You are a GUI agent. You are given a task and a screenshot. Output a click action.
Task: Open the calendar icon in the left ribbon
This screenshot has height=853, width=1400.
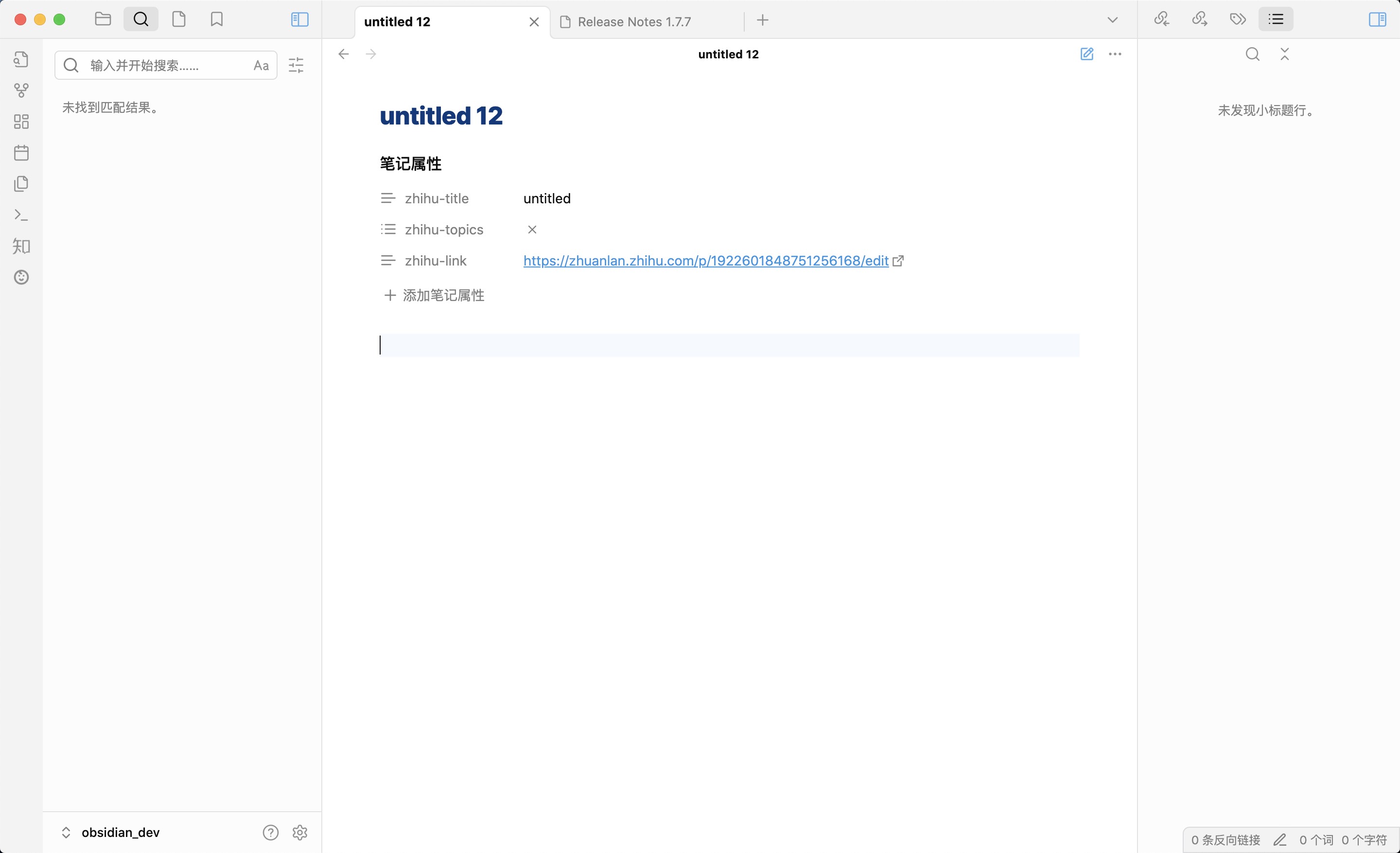21,152
